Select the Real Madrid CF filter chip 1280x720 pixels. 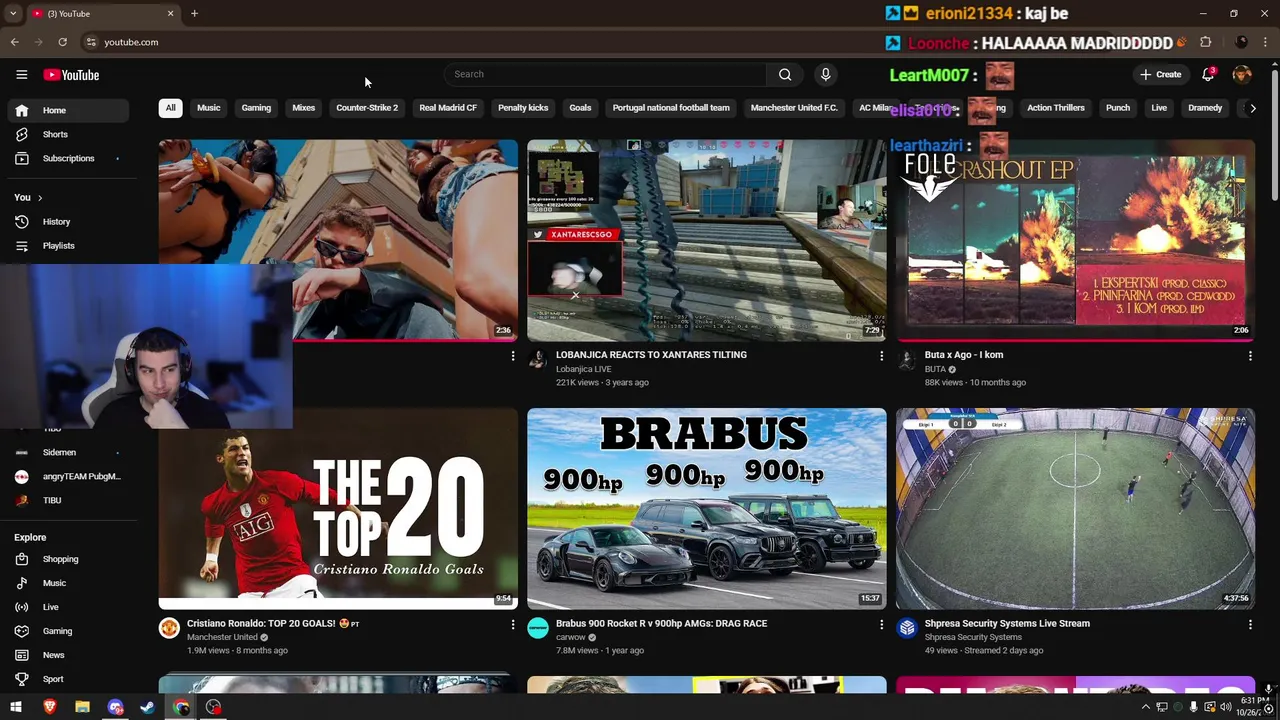[448, 108]
